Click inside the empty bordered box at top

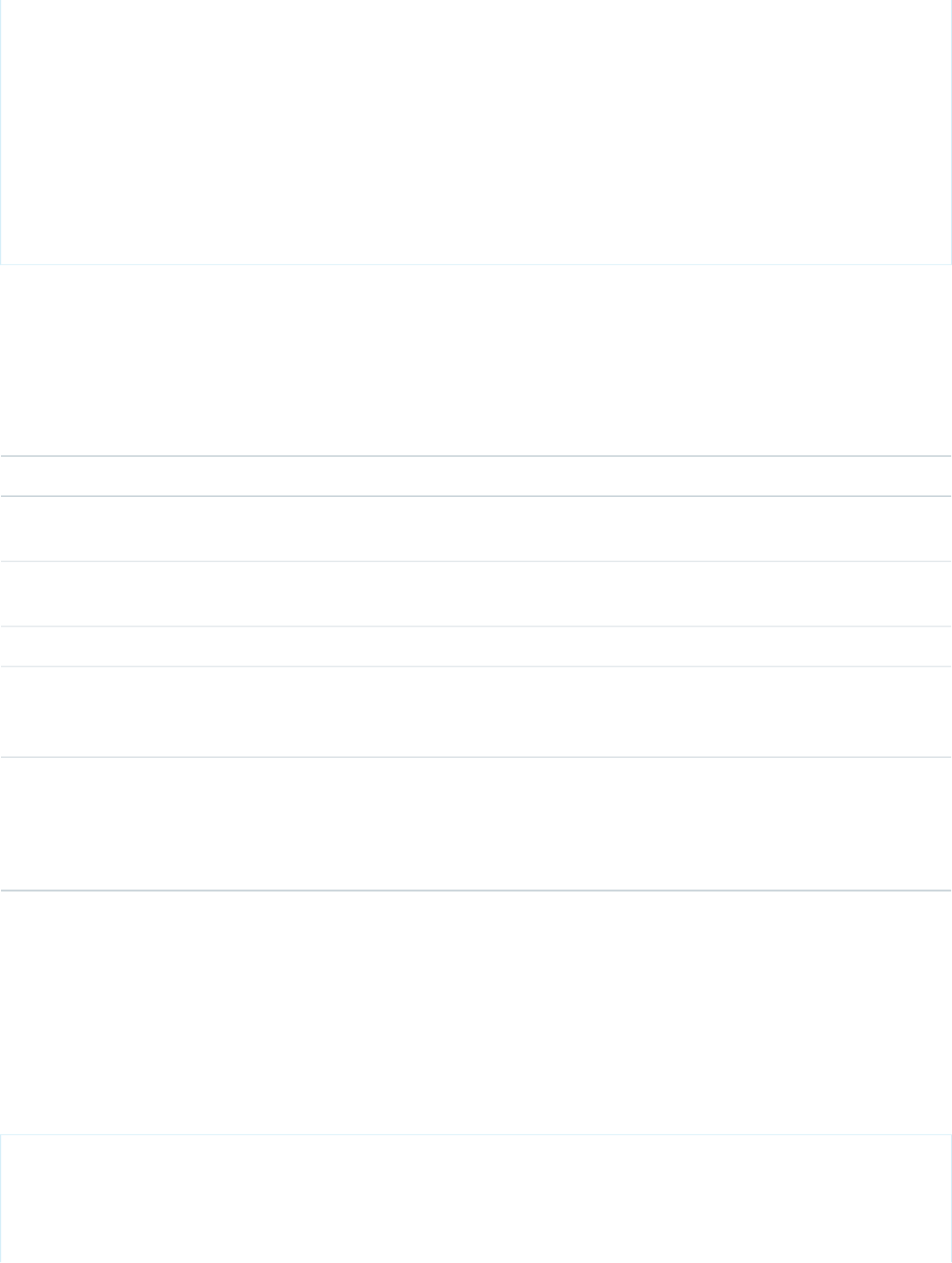coord(476,131)
